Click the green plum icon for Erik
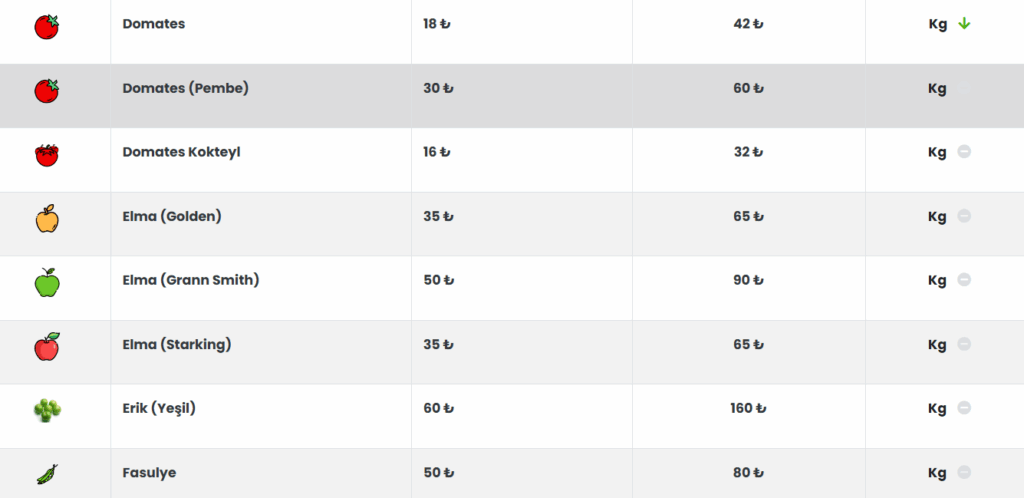 [47, 411]
